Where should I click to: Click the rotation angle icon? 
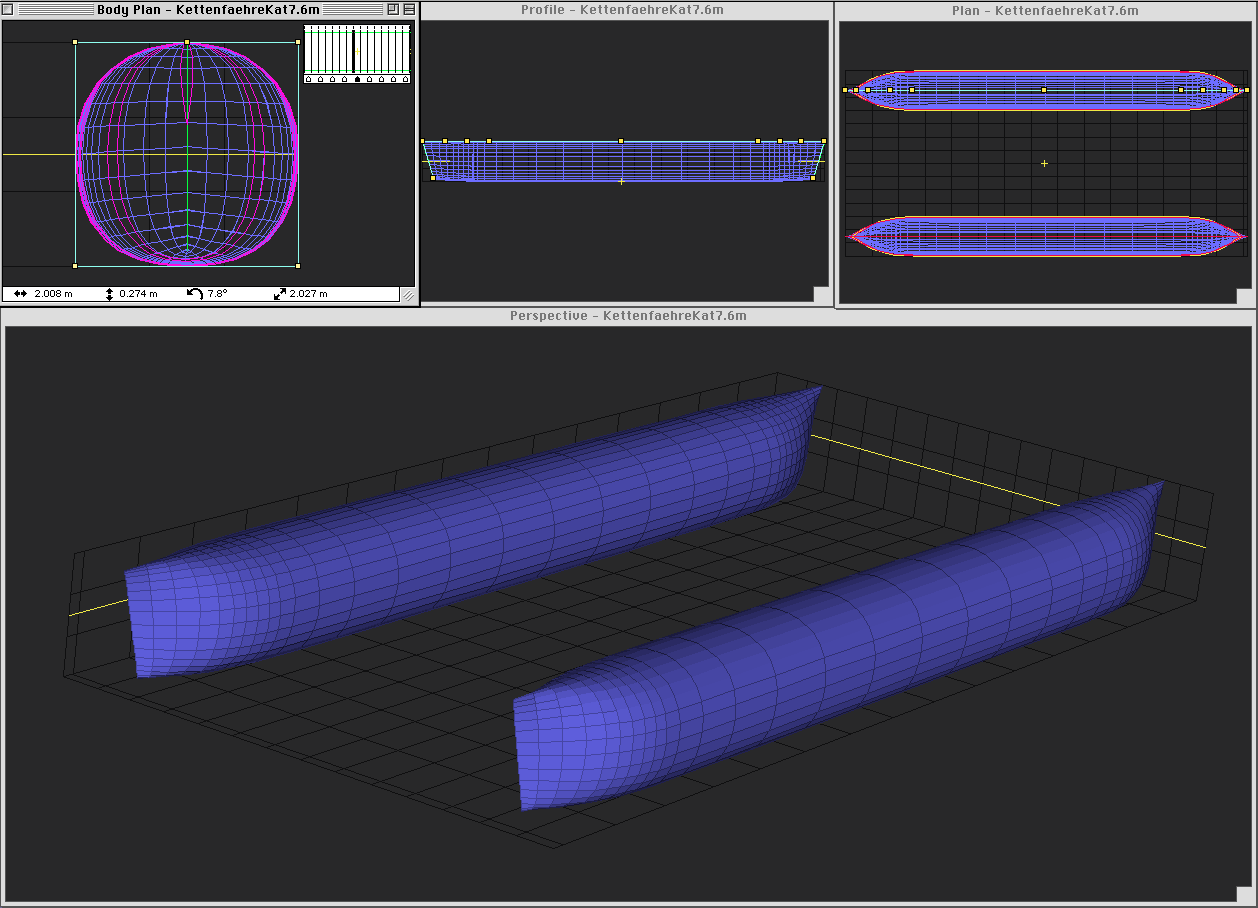point(195,294)
